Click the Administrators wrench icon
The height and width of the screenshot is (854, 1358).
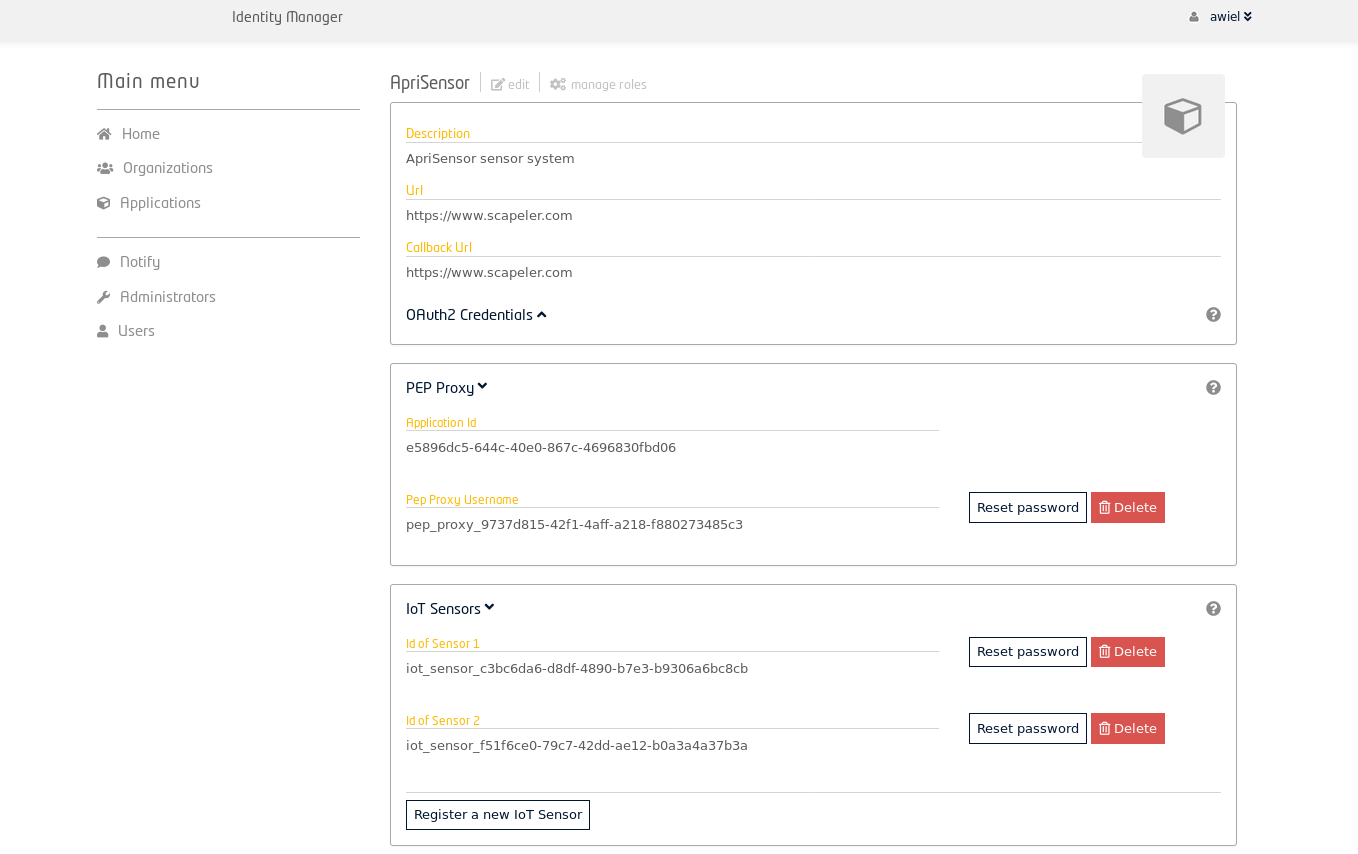(x=103, y=297)
